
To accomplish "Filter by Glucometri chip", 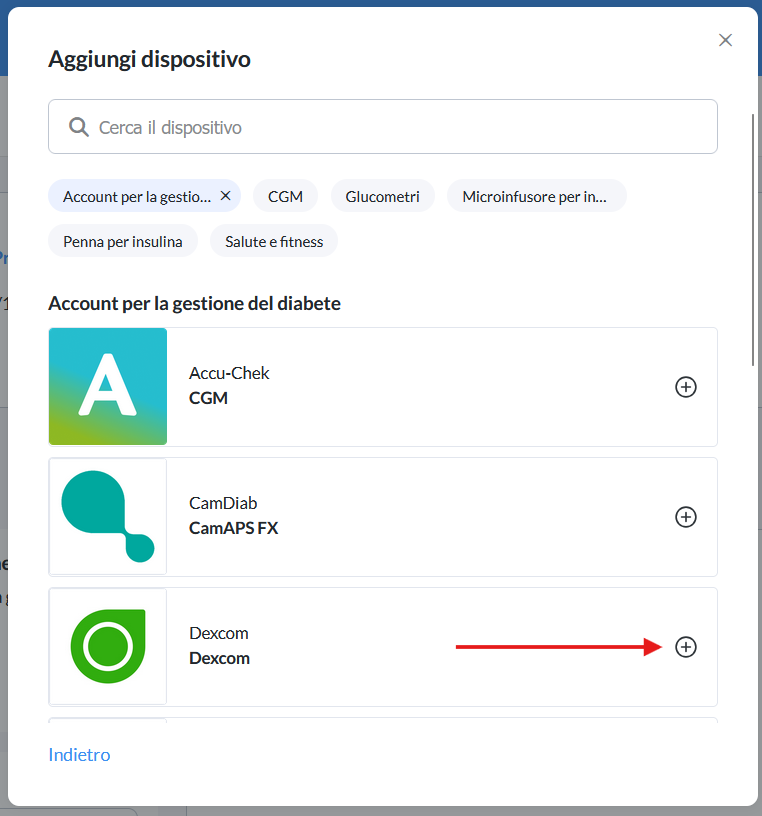I will pos(383,196).
